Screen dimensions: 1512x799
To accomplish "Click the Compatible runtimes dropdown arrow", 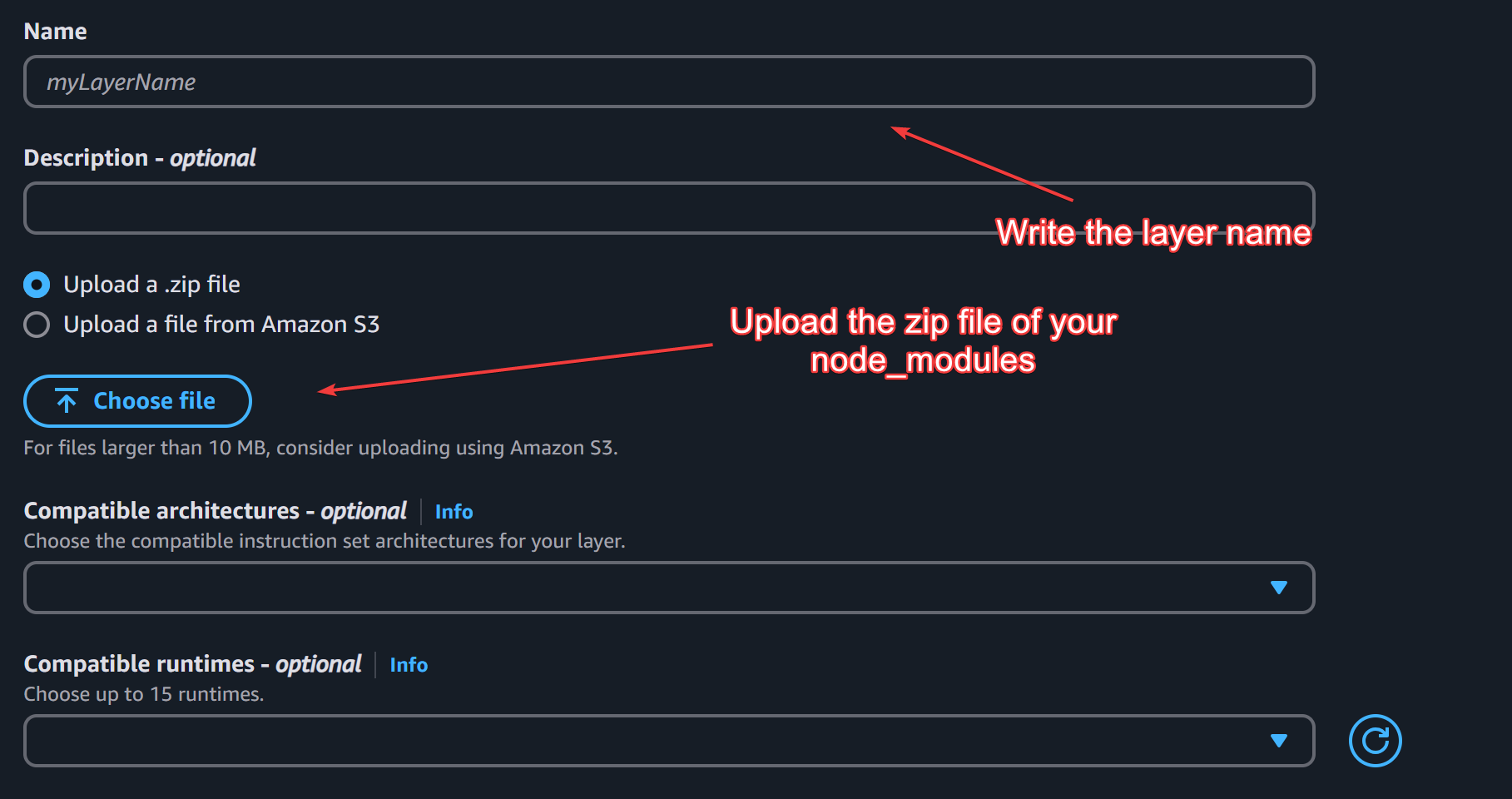I will click(1279, 741).
